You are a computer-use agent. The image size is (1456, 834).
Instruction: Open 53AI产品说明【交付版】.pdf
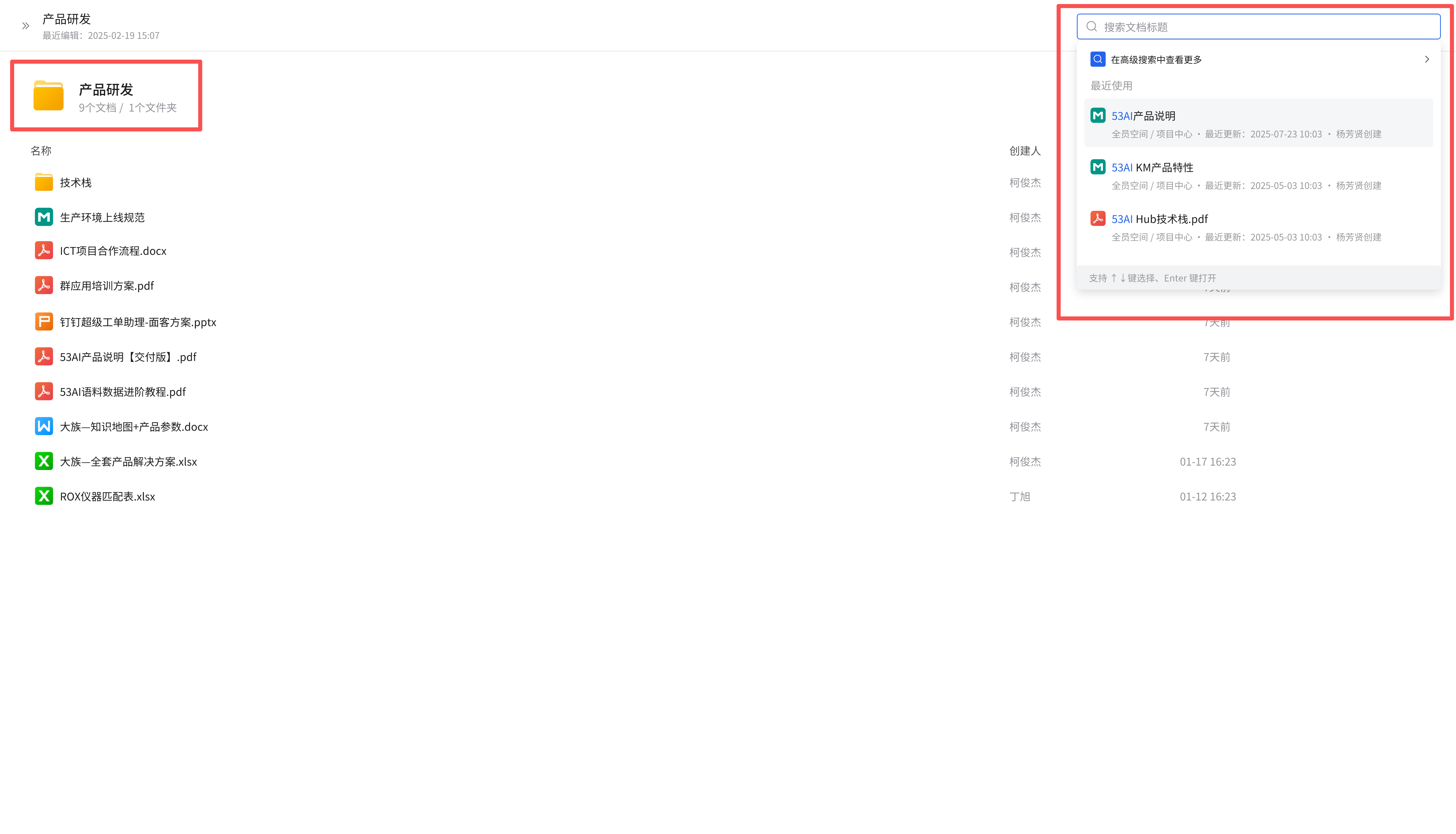[x=128, y=357]
